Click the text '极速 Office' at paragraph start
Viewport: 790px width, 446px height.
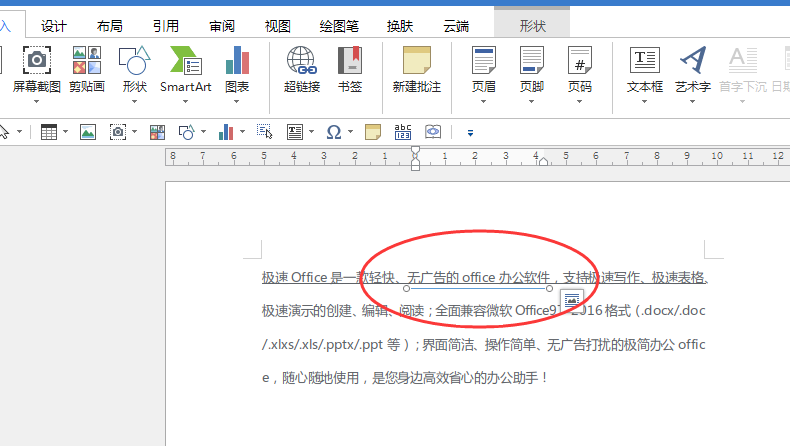pyautogui.click(x=294, y=277)
